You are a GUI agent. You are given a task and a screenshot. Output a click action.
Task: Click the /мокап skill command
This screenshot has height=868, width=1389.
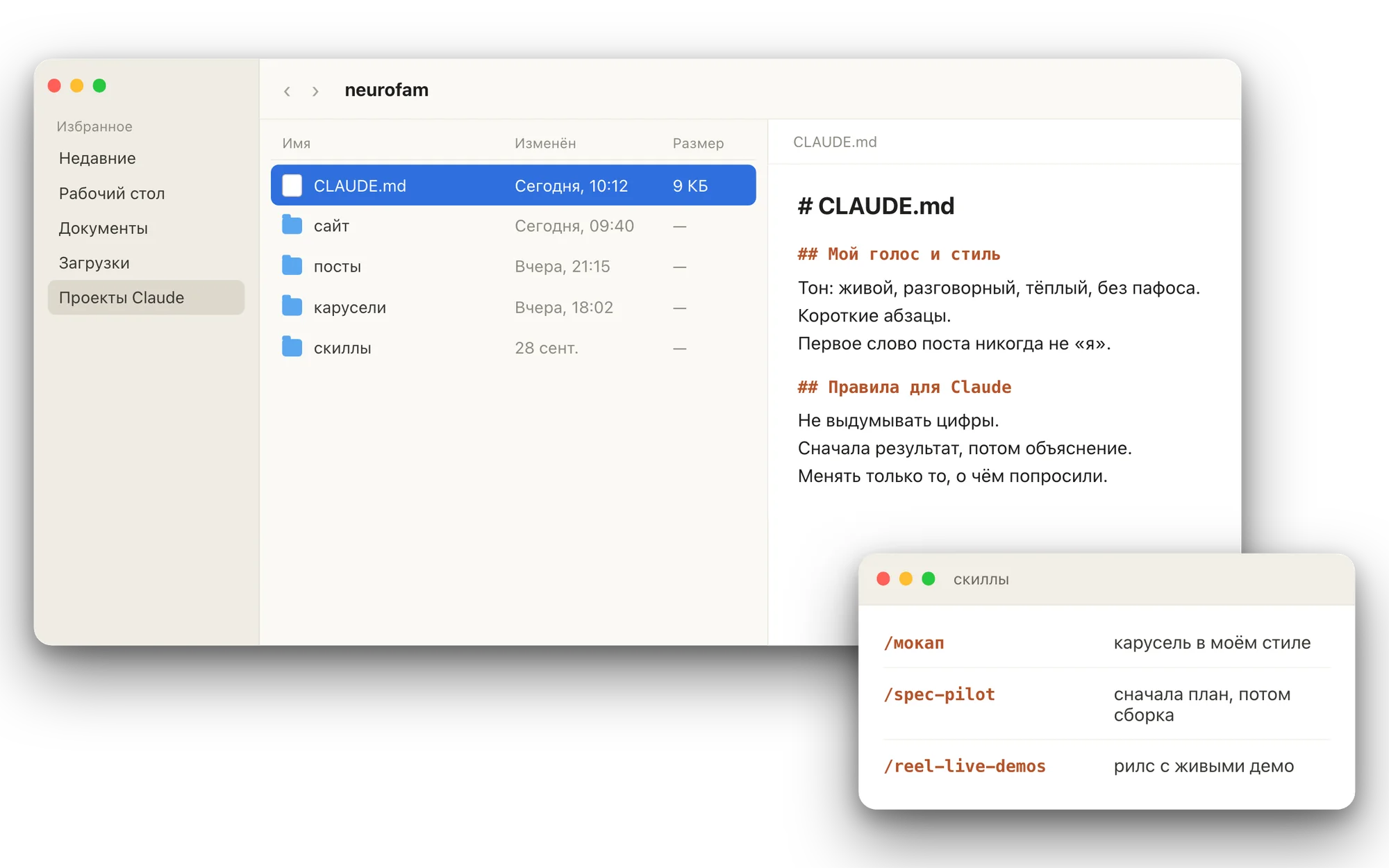(914, 643)
